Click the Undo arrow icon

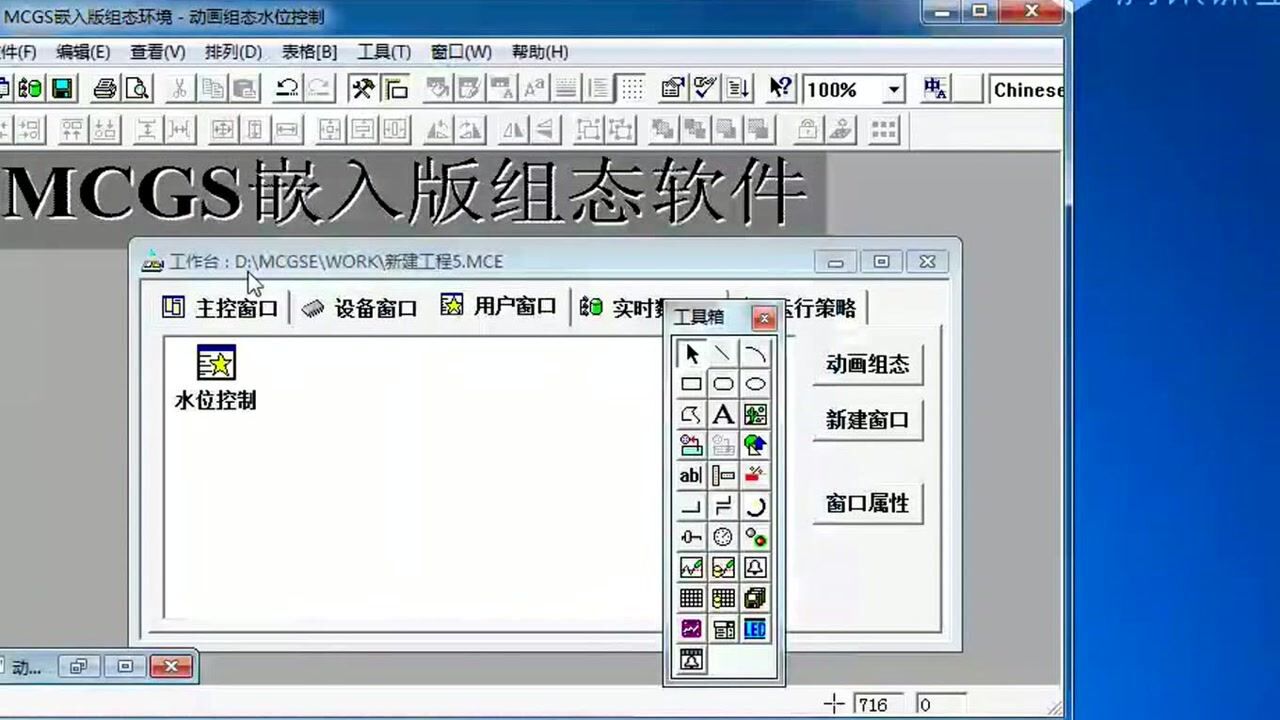(287, 89)
